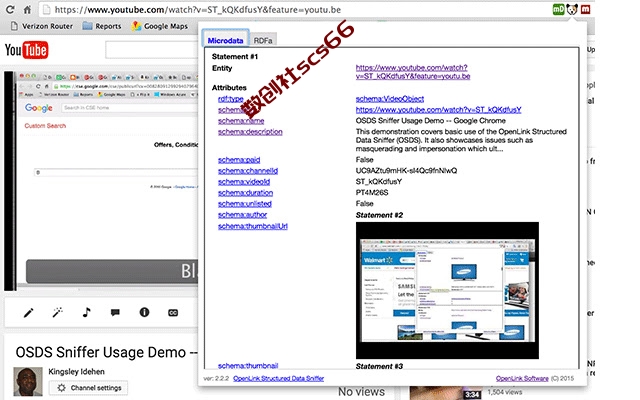This screenshot has height=400, width=640.
Task: Reload the page with the refresh icon
Action: coord(10,9)
